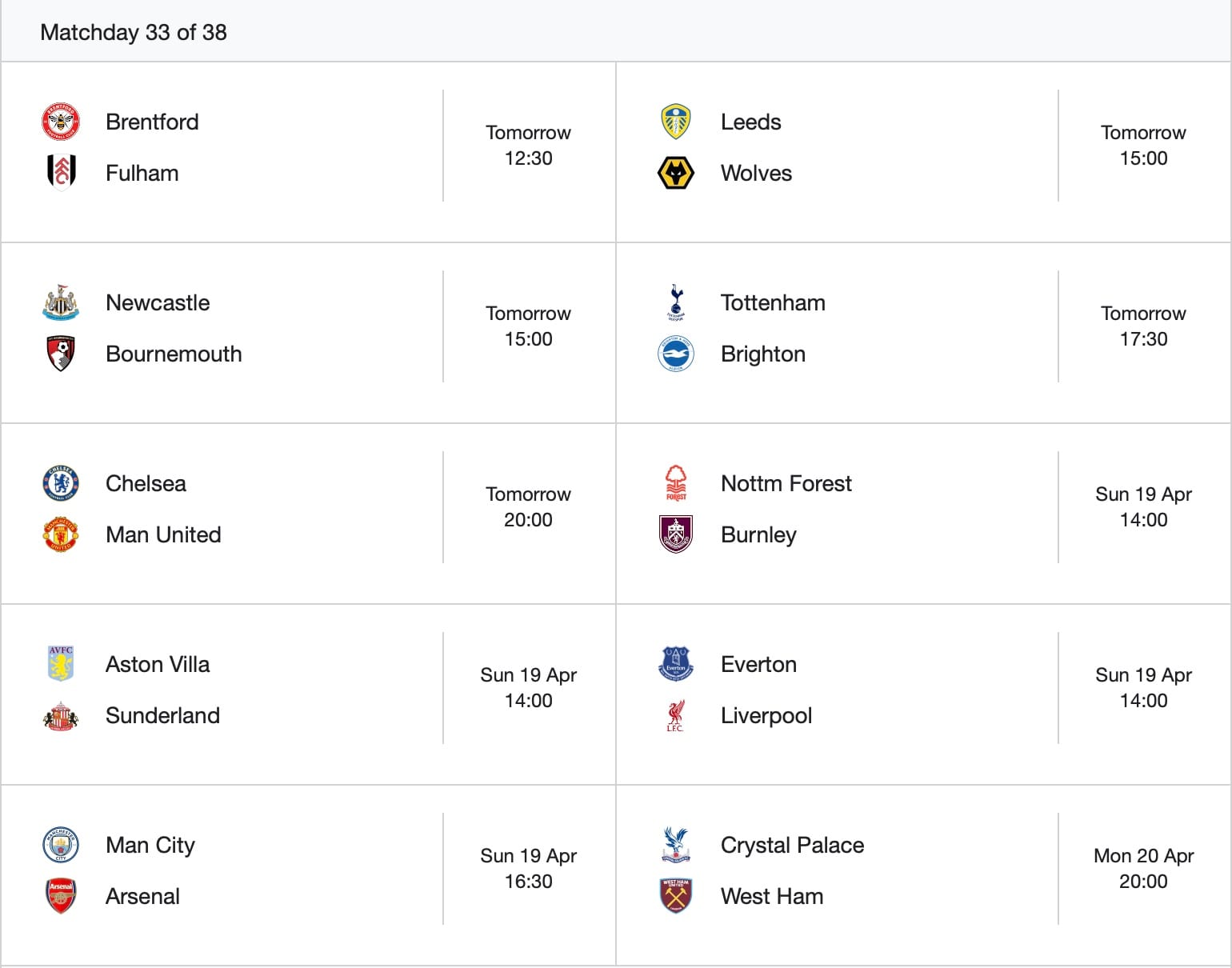Select the Mon 20 Apr 20:00 kickoff

coord(1143,868)
